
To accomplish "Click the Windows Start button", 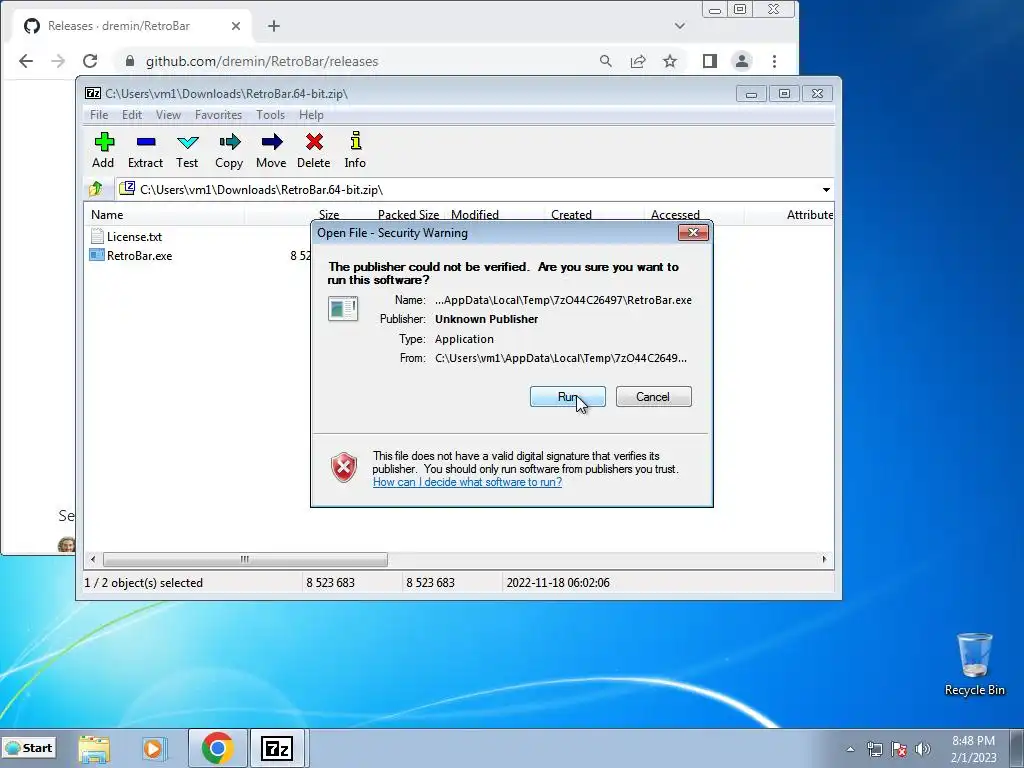I will 29,748.
